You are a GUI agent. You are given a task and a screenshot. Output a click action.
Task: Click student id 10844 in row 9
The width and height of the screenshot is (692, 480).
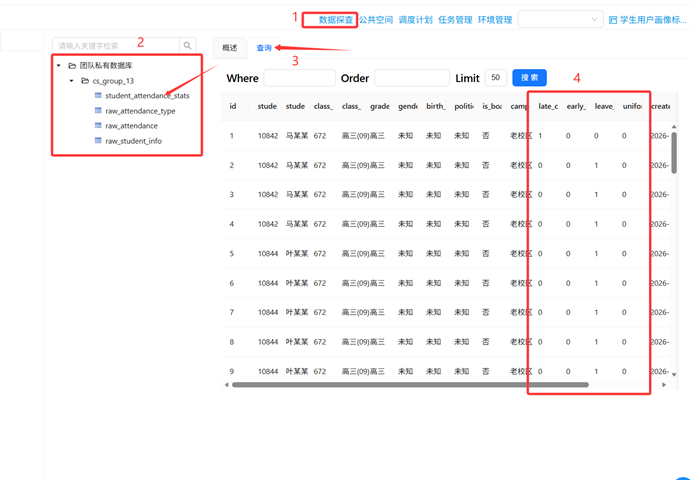click(x=268, y=371)
